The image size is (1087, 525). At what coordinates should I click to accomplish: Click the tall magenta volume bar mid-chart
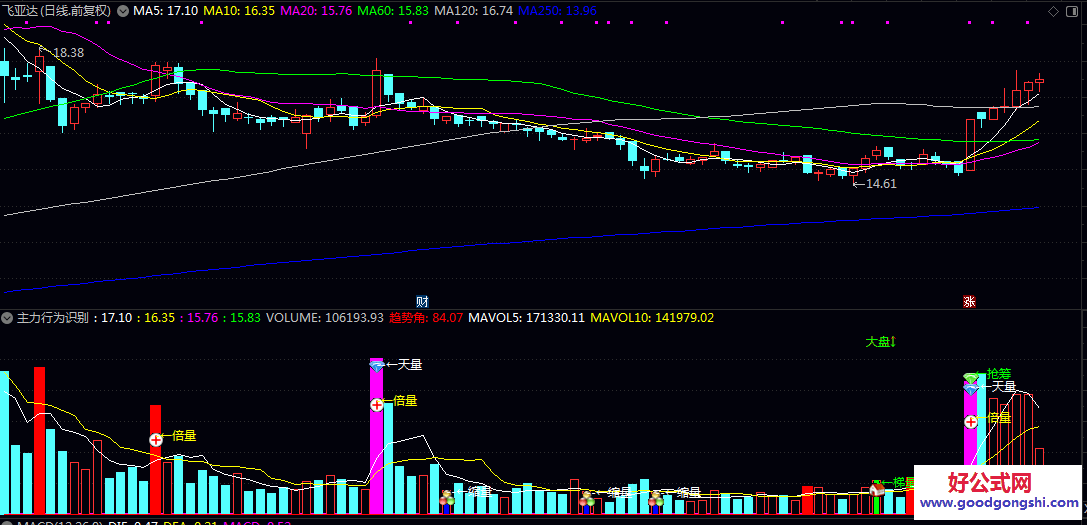pyautogui.click(x=376, y=437)
